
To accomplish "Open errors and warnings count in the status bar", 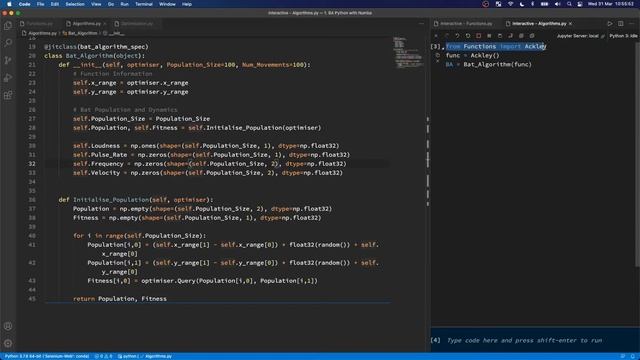I will 103,356.
